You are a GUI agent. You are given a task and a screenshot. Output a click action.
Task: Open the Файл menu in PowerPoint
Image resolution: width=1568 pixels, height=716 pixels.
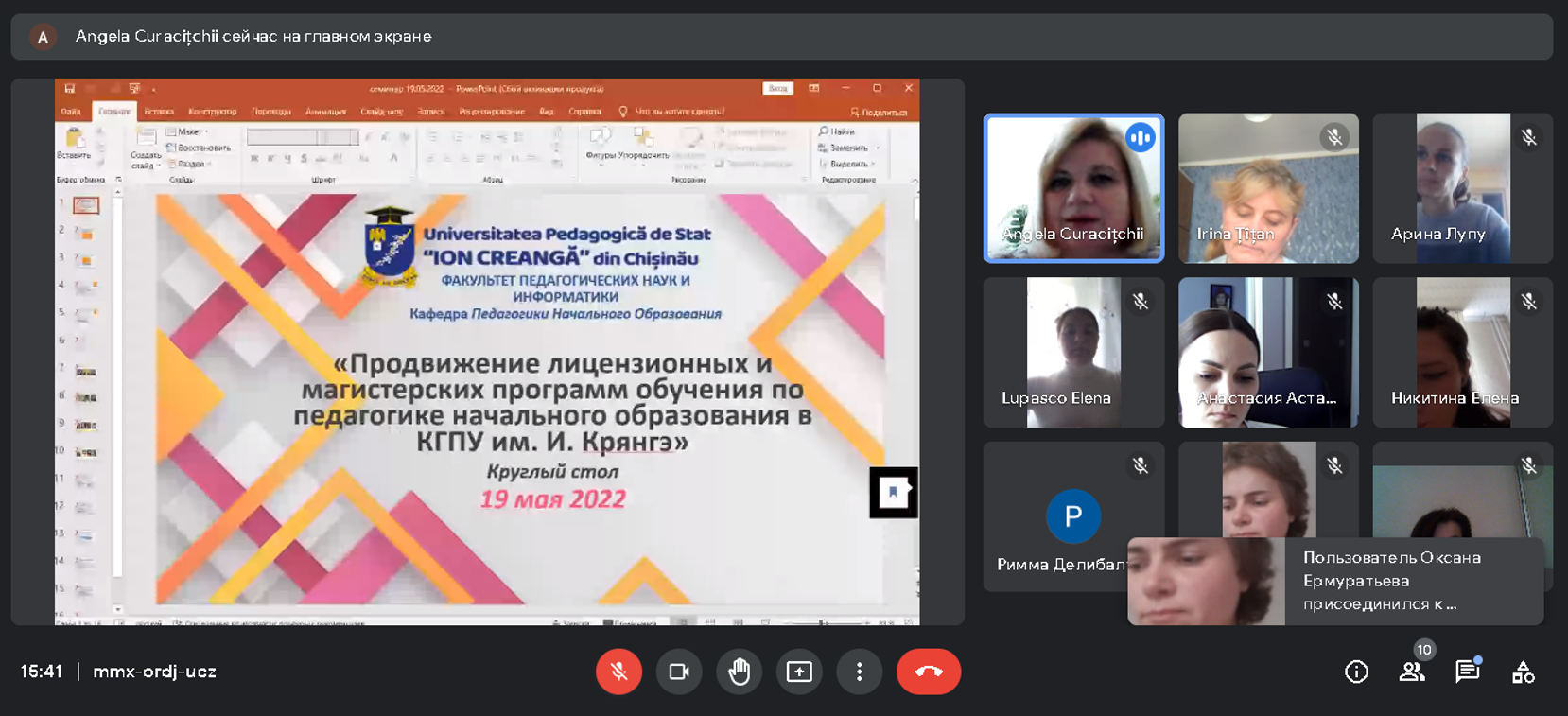pos(71,112)
